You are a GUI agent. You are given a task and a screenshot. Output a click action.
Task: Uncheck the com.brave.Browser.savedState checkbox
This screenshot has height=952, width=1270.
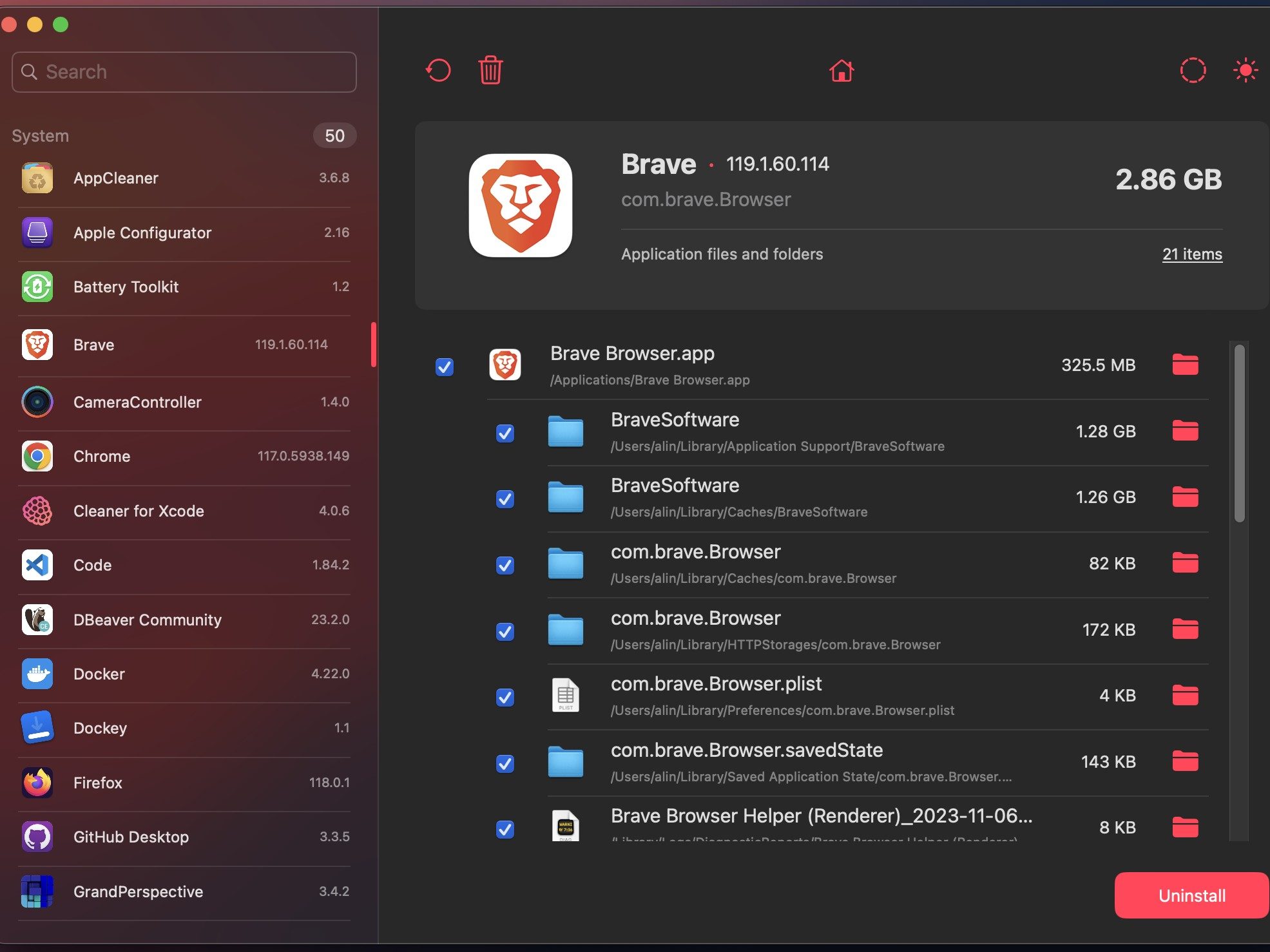pyautogui.click(x=505, y=763)
